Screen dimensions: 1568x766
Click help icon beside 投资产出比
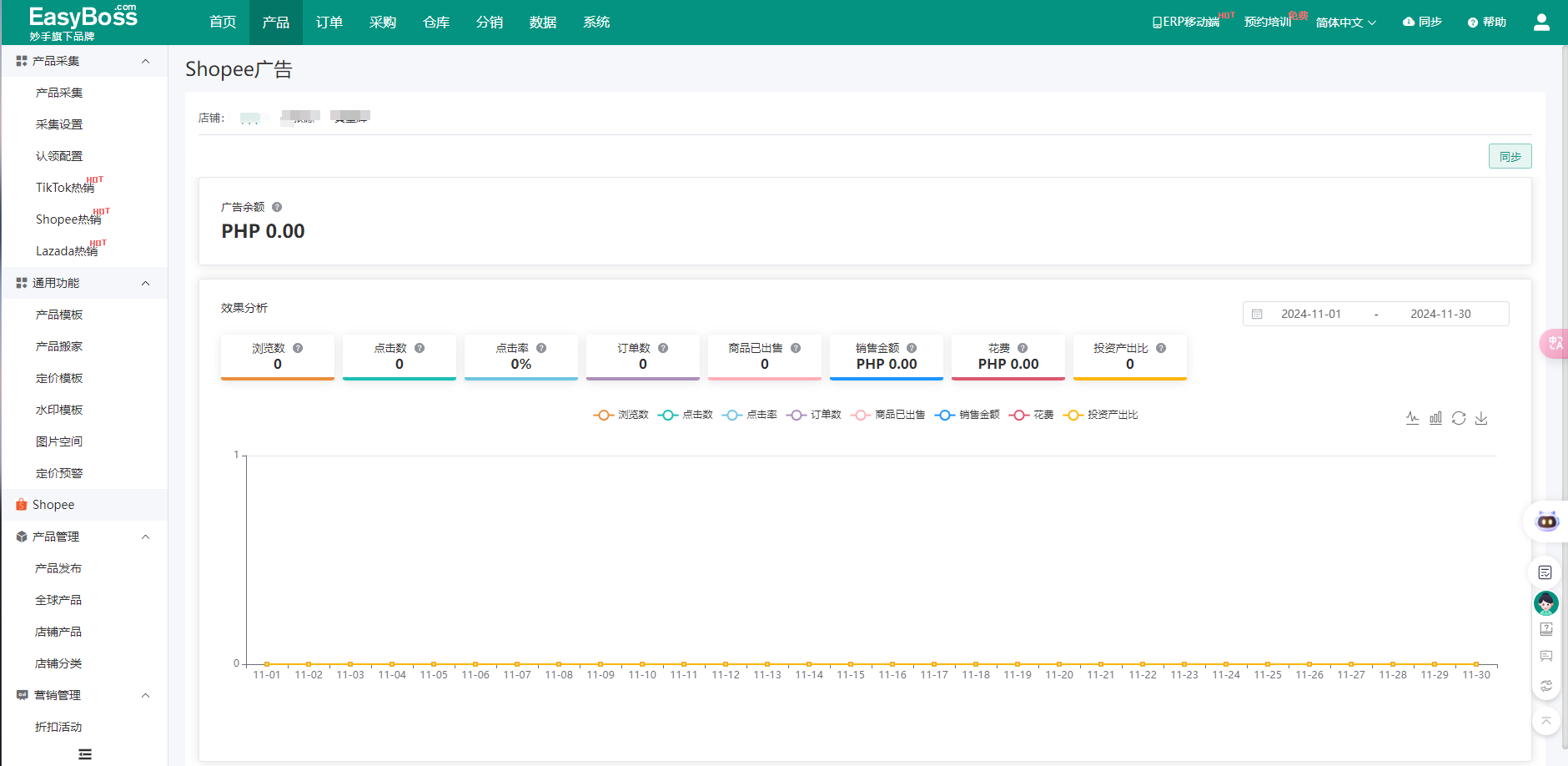1161,348
